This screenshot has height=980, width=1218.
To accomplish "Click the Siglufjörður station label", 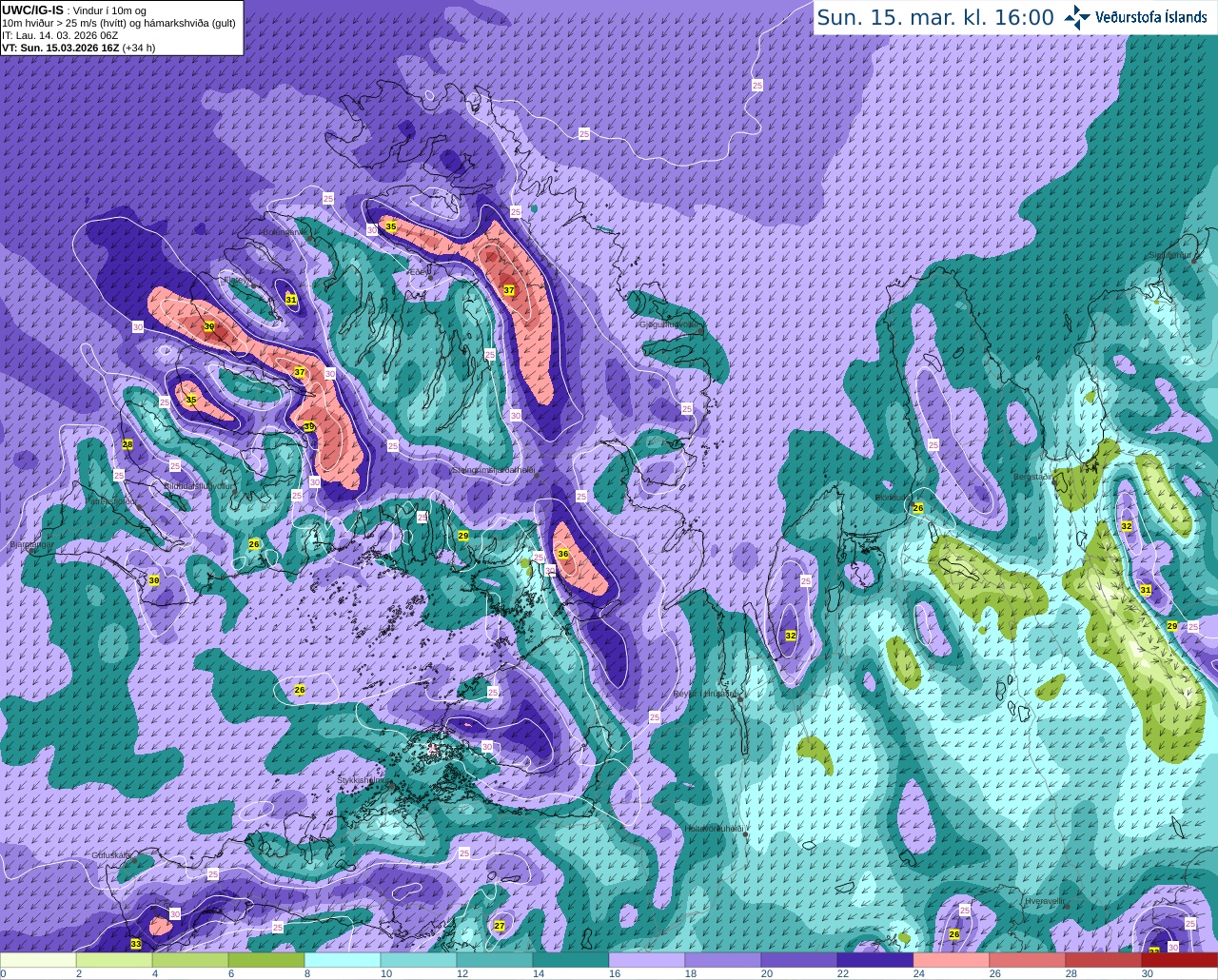I will click(1170, 255).
